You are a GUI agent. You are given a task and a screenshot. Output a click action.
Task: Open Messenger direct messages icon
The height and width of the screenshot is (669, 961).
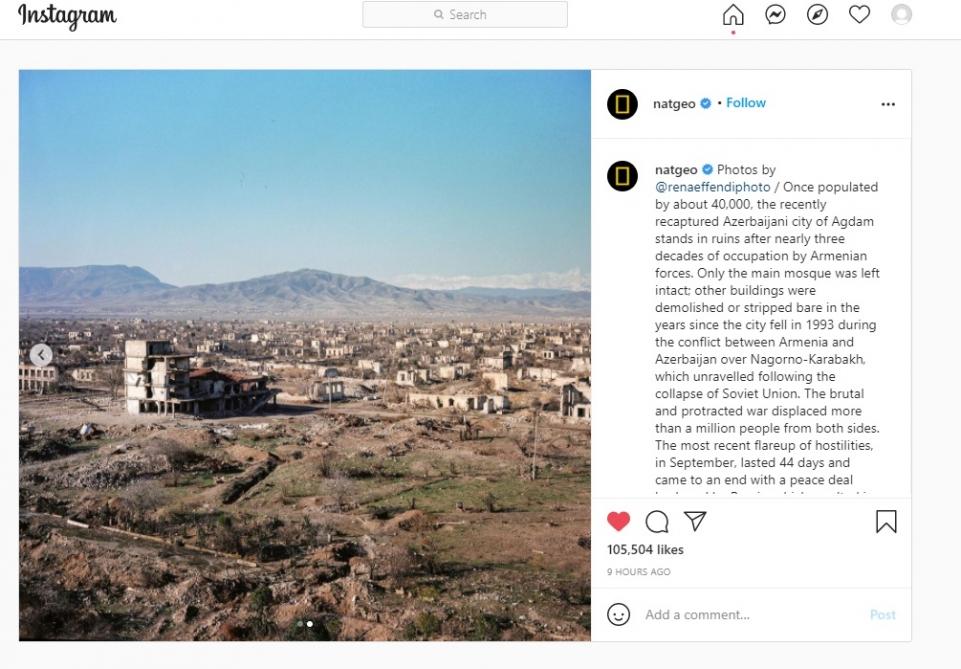(x=775, y=14)
